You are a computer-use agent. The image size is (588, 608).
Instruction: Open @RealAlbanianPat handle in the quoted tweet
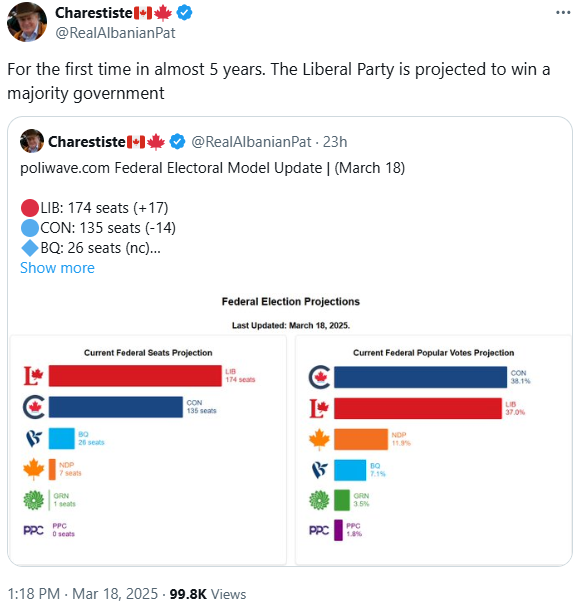click(x=251, y=142)
